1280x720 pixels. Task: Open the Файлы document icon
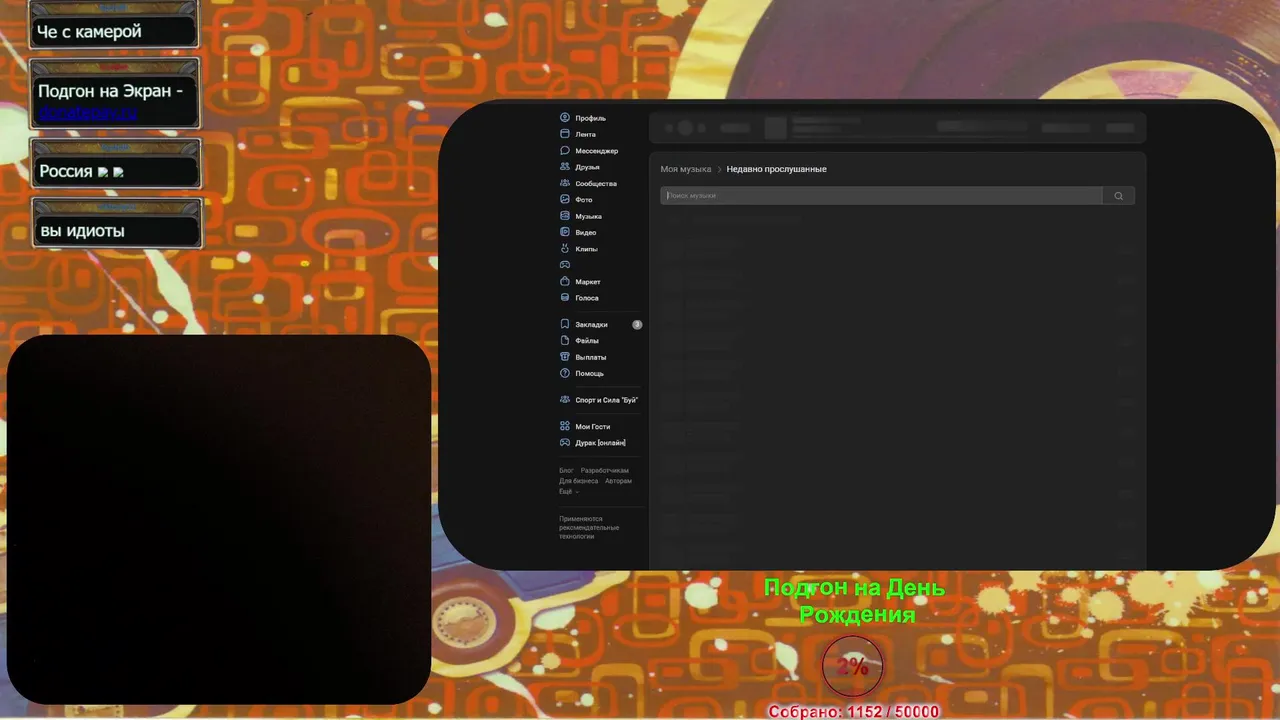click(x=565, y=341)
